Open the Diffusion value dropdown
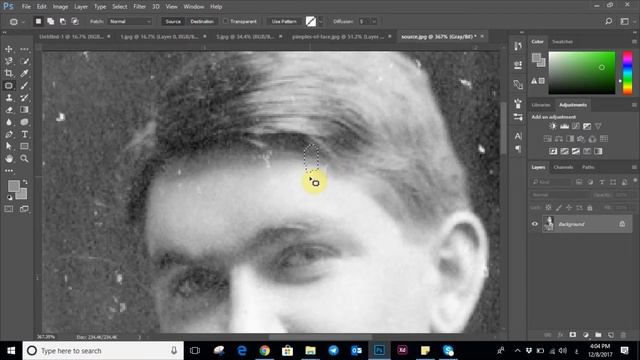The image size is (640, 360). tap(374, 21)
